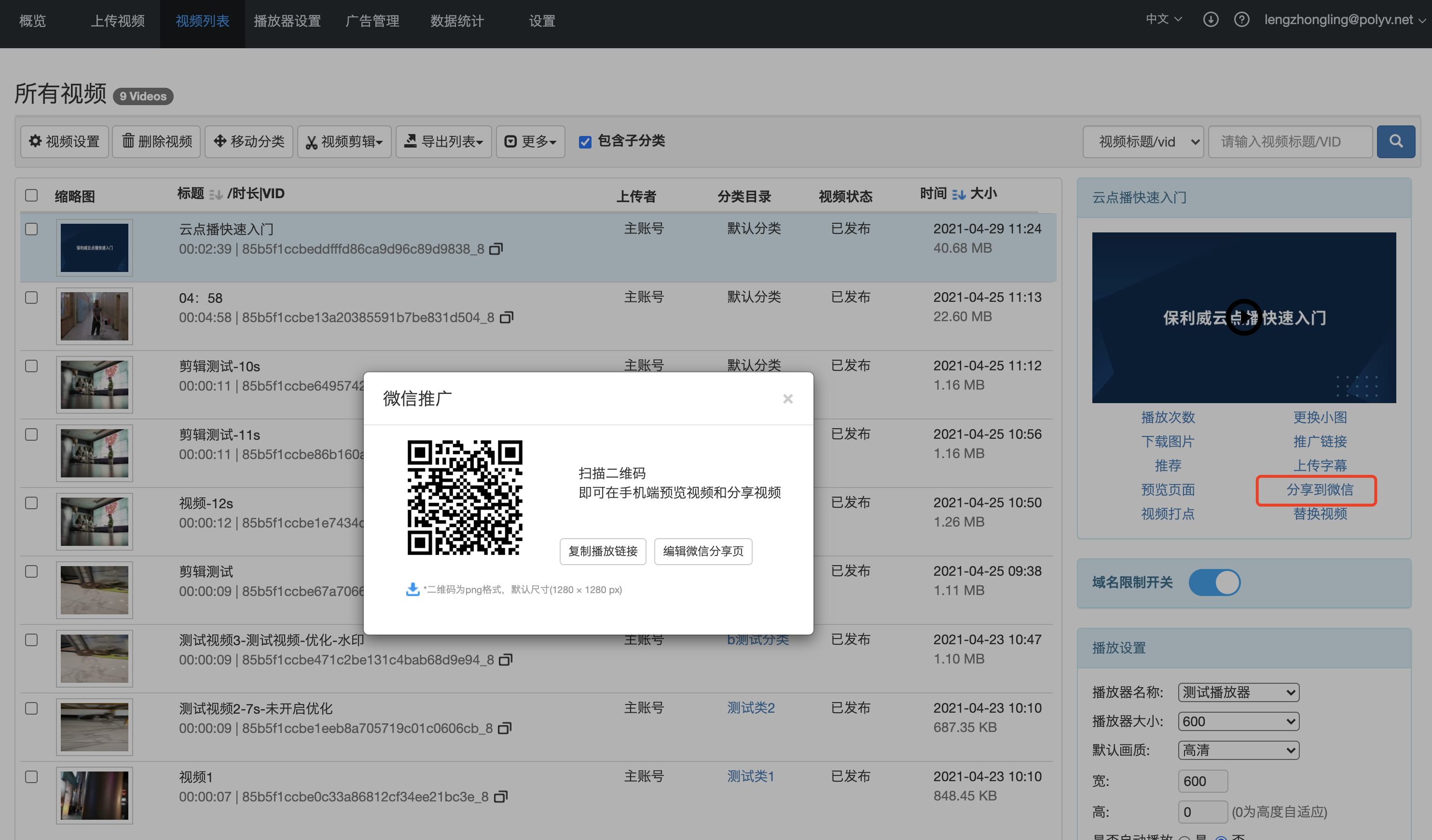The image size is (1432, 840).
Task: Toggle the 域名限制开关 switch
Action: pos(1214,583)
